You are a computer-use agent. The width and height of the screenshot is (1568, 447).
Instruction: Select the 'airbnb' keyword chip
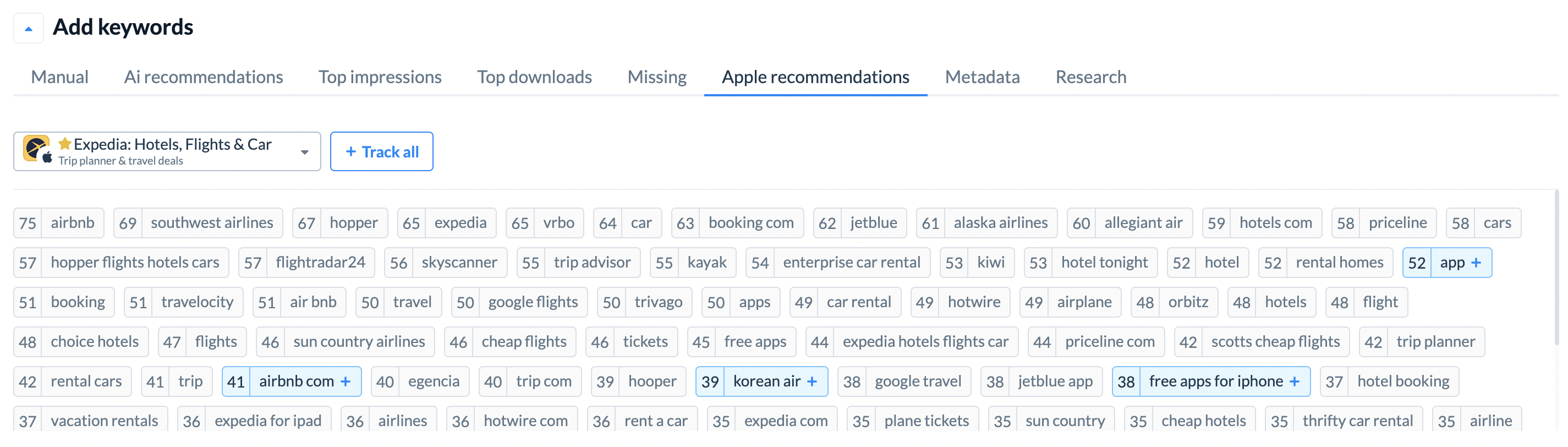58,223
